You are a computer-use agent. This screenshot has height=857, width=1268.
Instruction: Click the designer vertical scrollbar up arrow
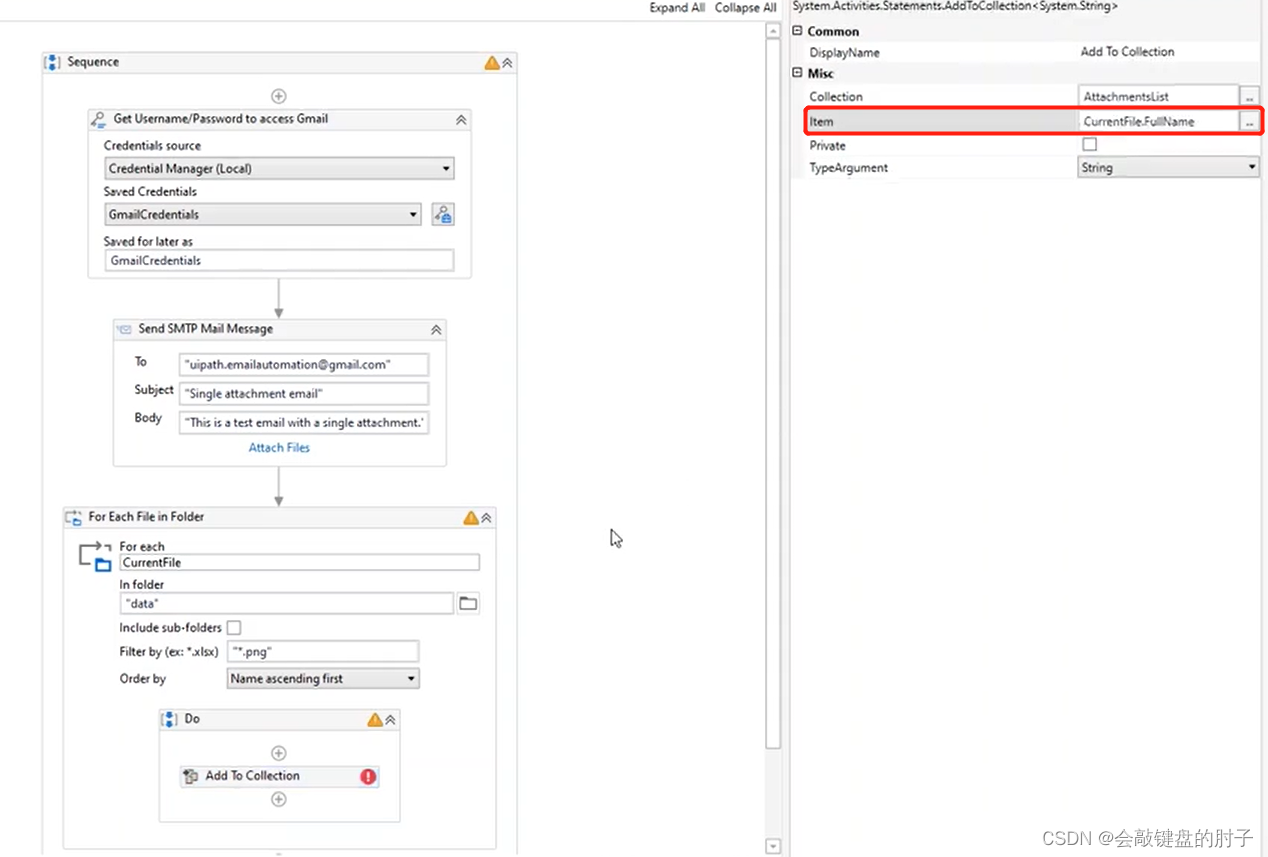tap(772, 31)
